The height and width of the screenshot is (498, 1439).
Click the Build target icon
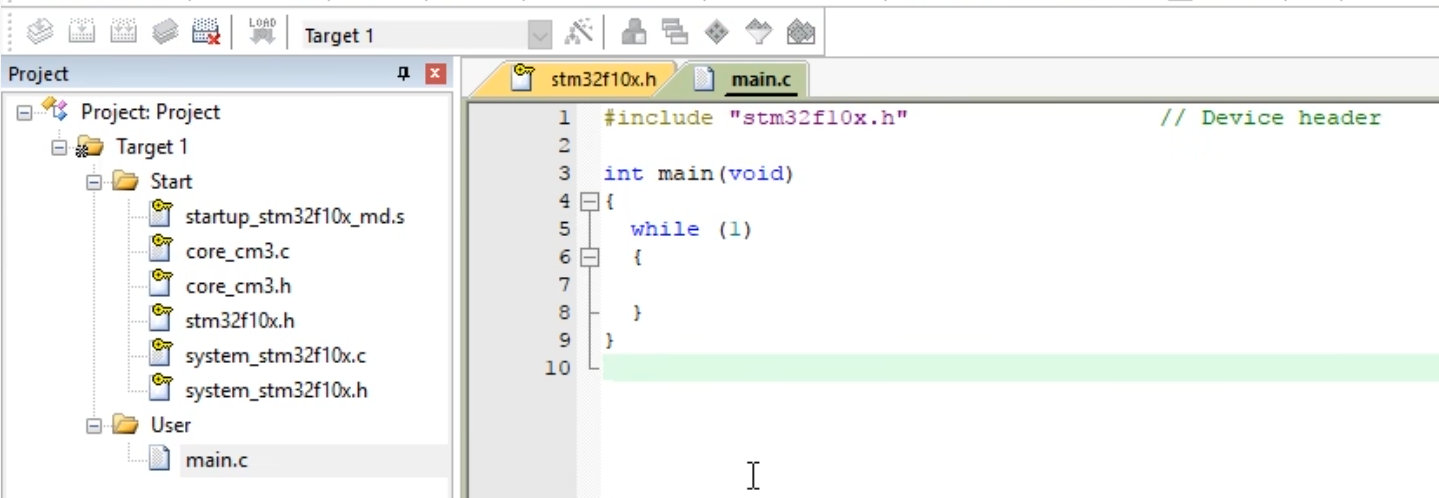82,34
